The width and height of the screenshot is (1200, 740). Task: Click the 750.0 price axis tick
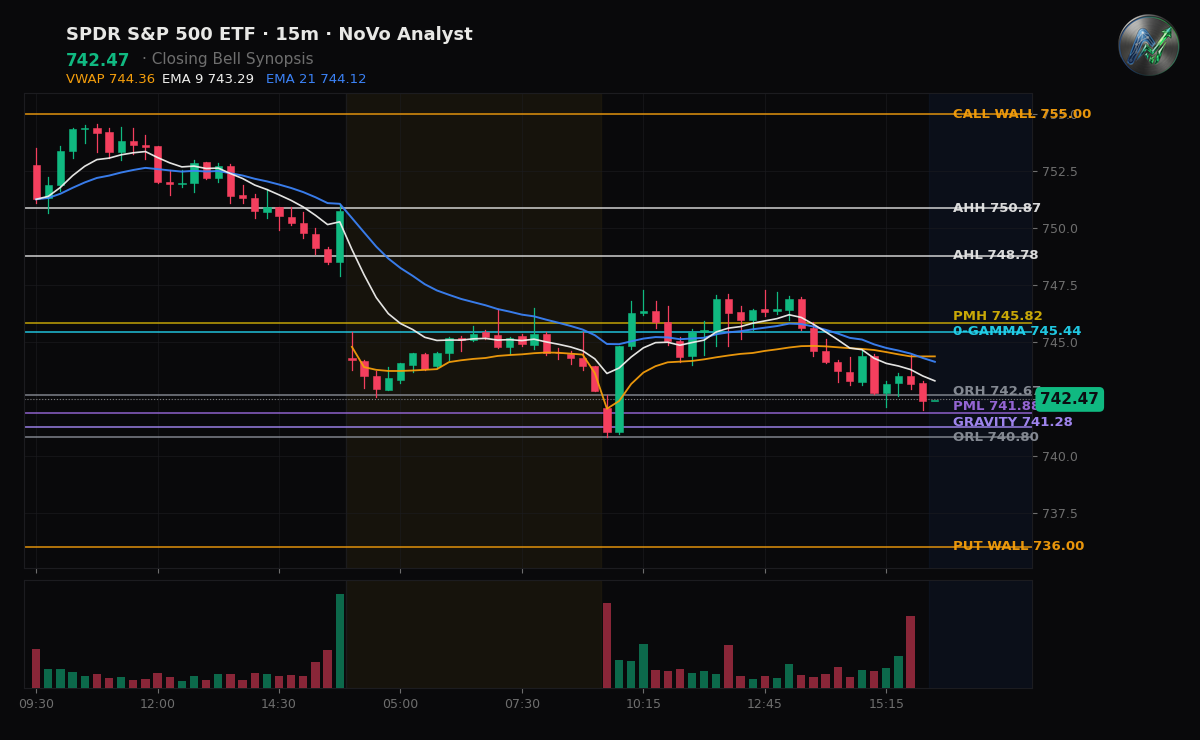point(1060,229)
